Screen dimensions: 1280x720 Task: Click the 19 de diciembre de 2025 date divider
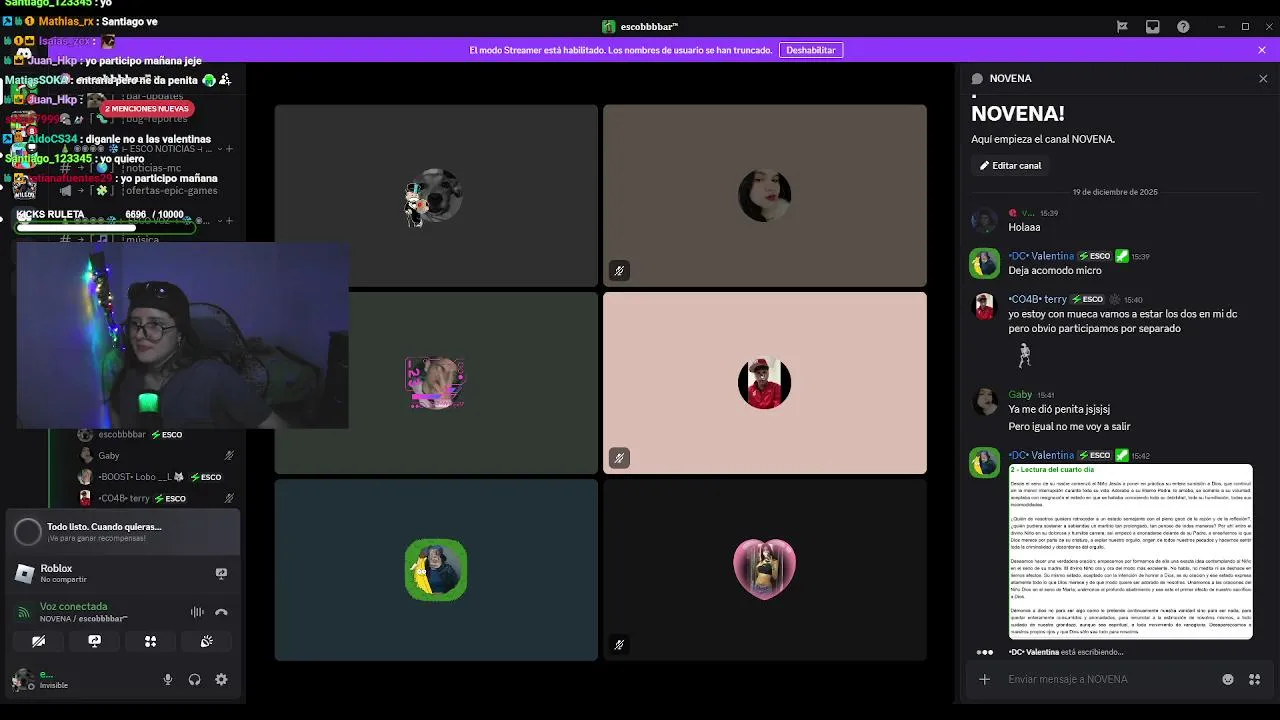(1115, 192)
